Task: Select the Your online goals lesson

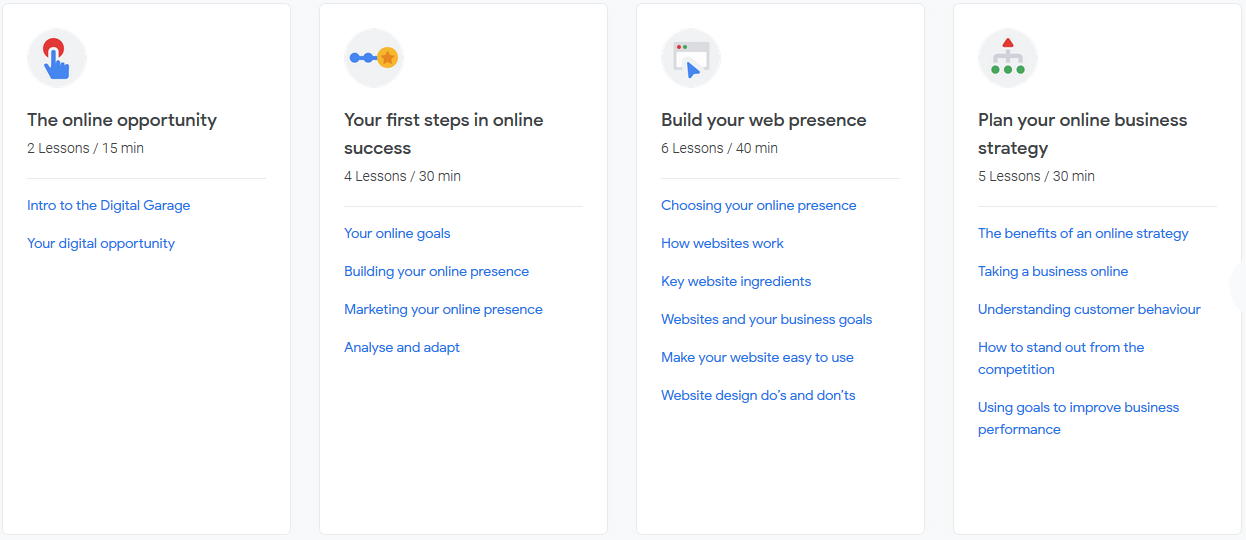Action: (397, 233)
